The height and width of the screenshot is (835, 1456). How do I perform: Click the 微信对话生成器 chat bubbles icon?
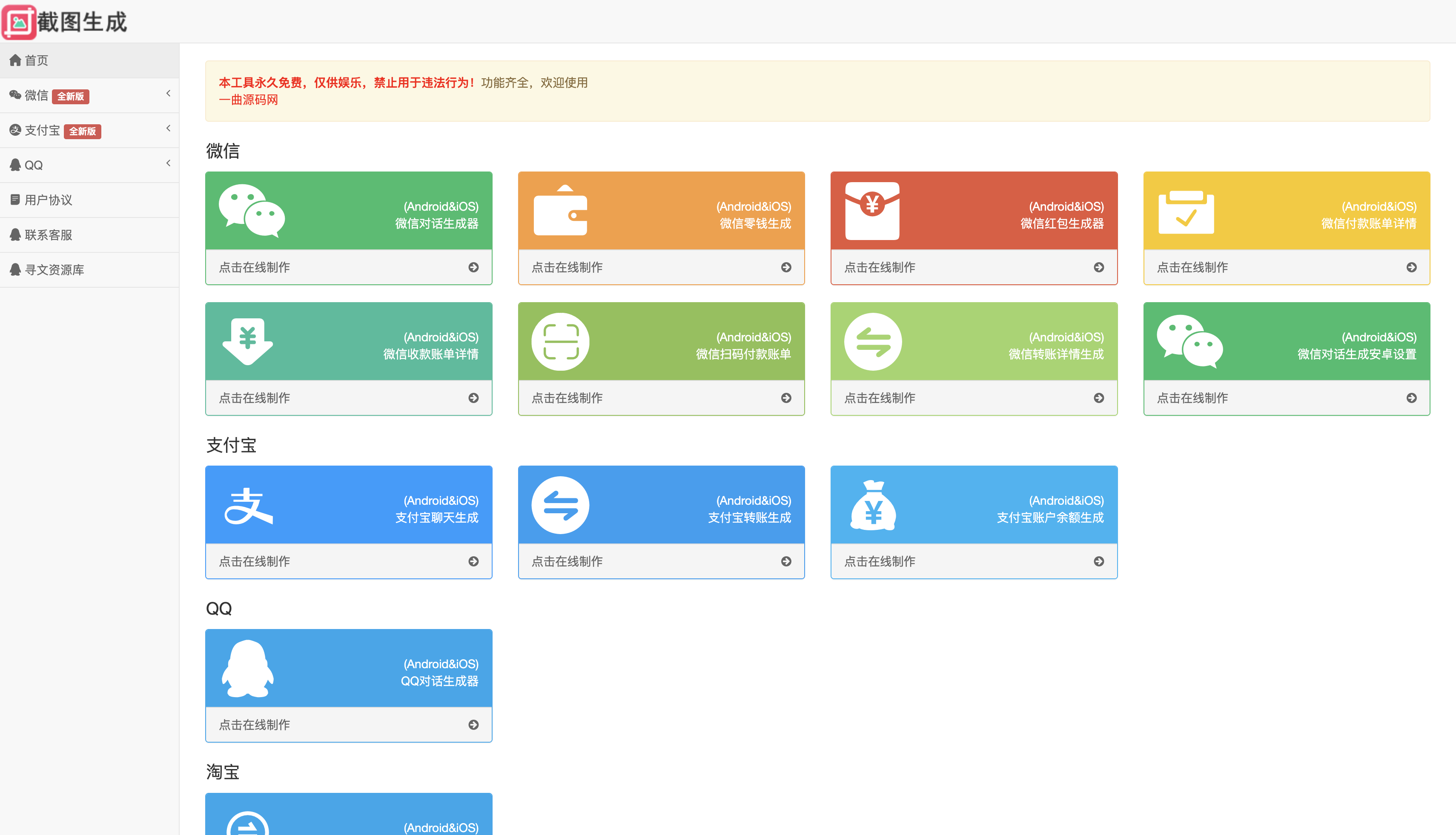tap(252, 211)
